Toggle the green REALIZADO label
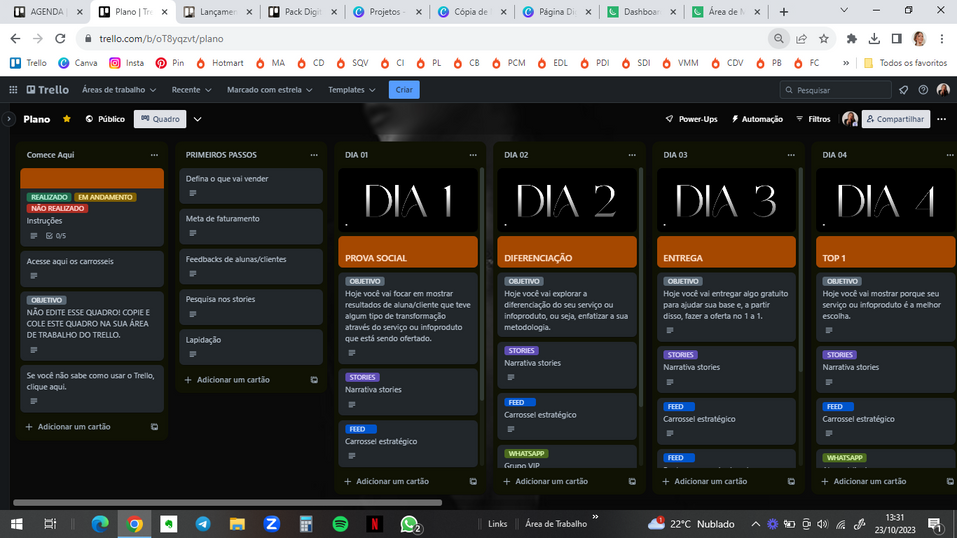Viewport: 957px width, 538px height. tap(49, 197)
